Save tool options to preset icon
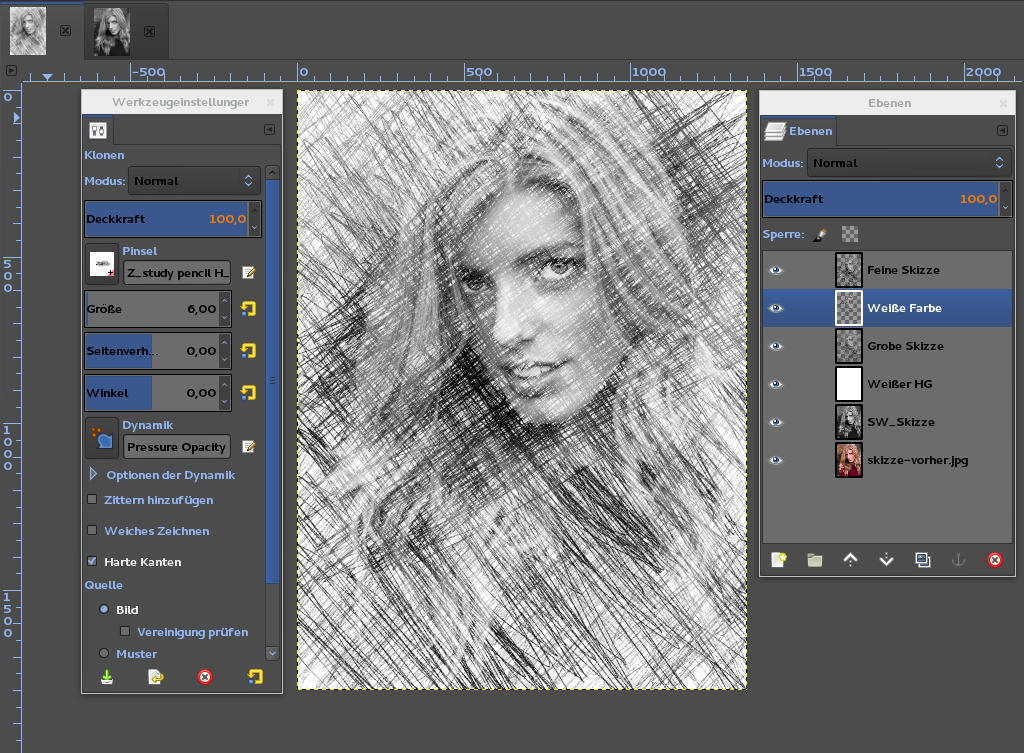Screen dimensions: 1024x753 coord(107,677)
